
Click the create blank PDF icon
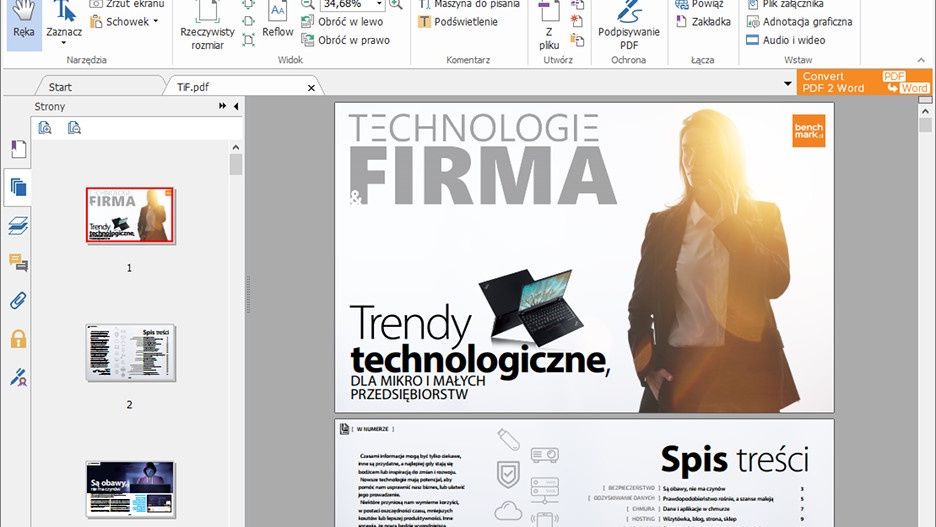[577, 21]
